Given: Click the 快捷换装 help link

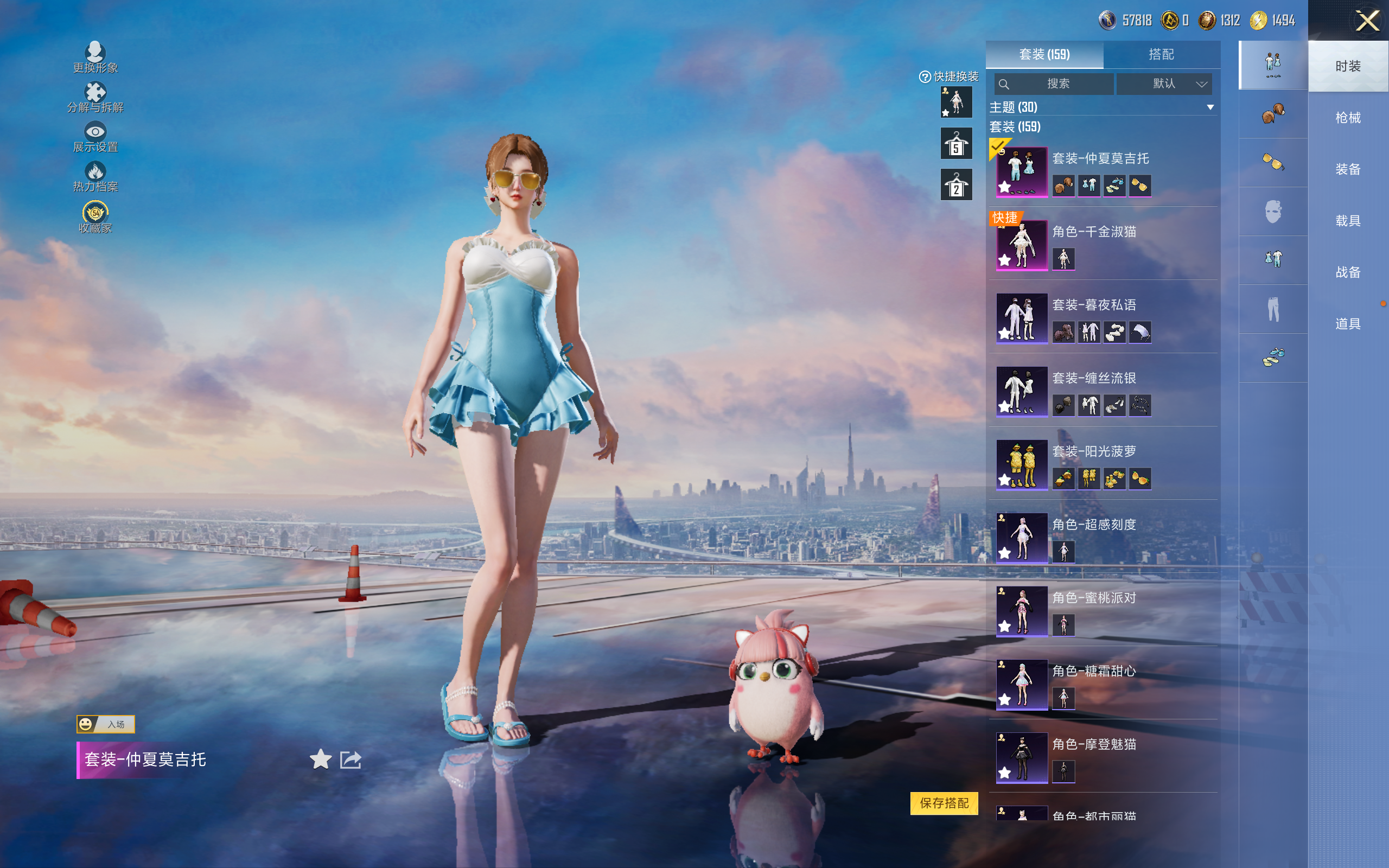Looking at the screenshot, I should (949, 76).
